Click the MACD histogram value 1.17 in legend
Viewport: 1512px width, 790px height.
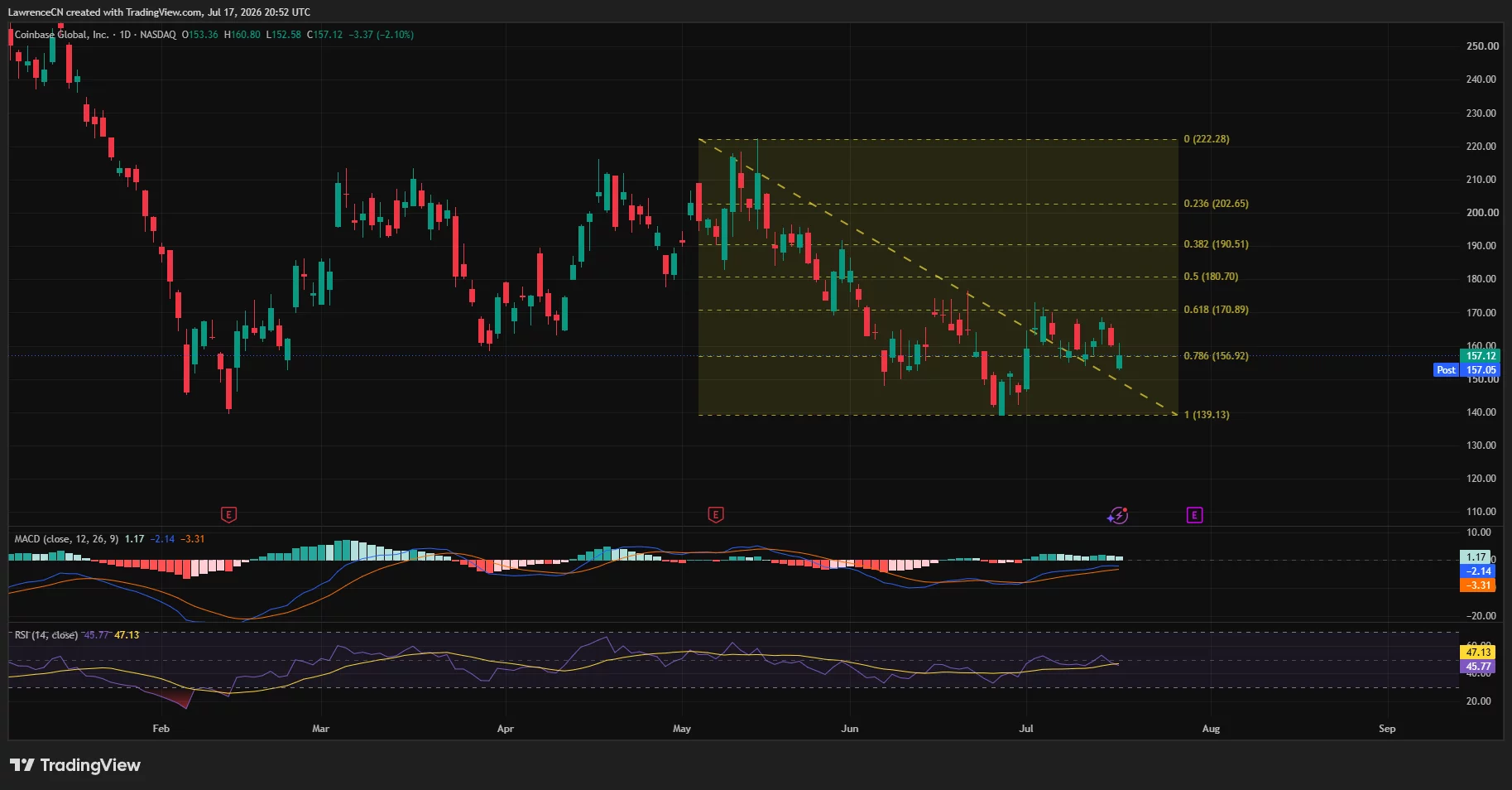click(x=134, y=539)
